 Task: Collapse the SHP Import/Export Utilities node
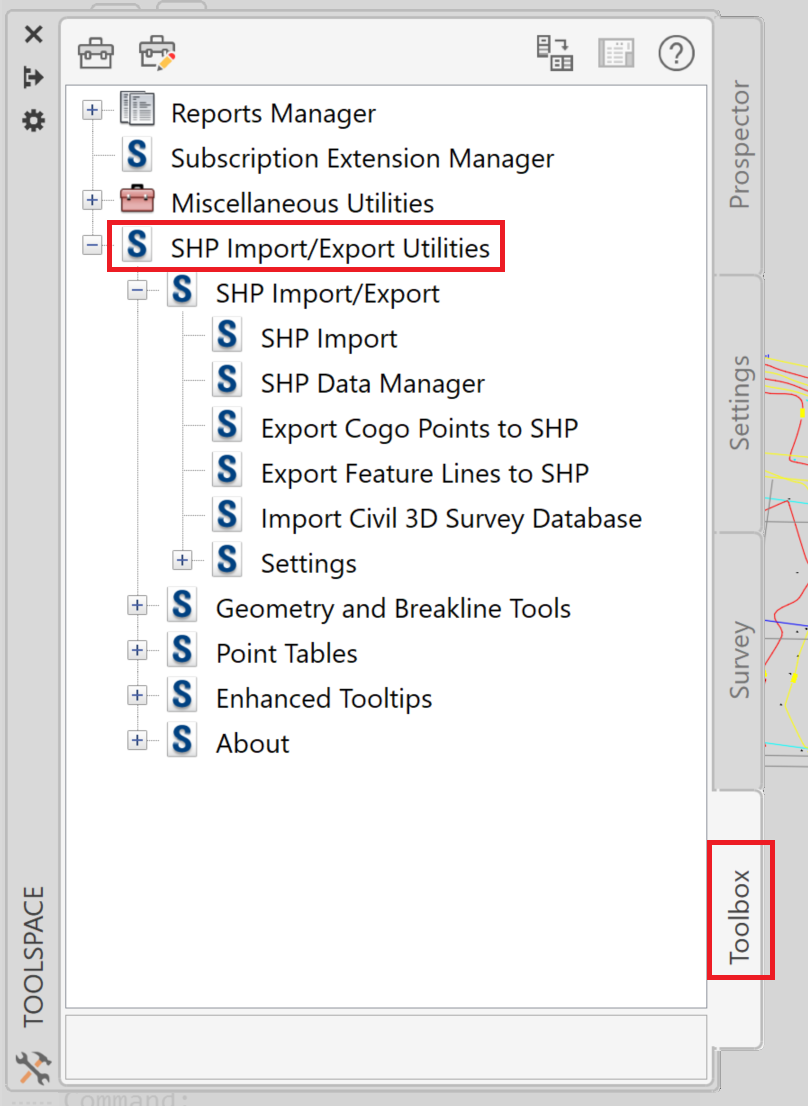tap(92, 245)
